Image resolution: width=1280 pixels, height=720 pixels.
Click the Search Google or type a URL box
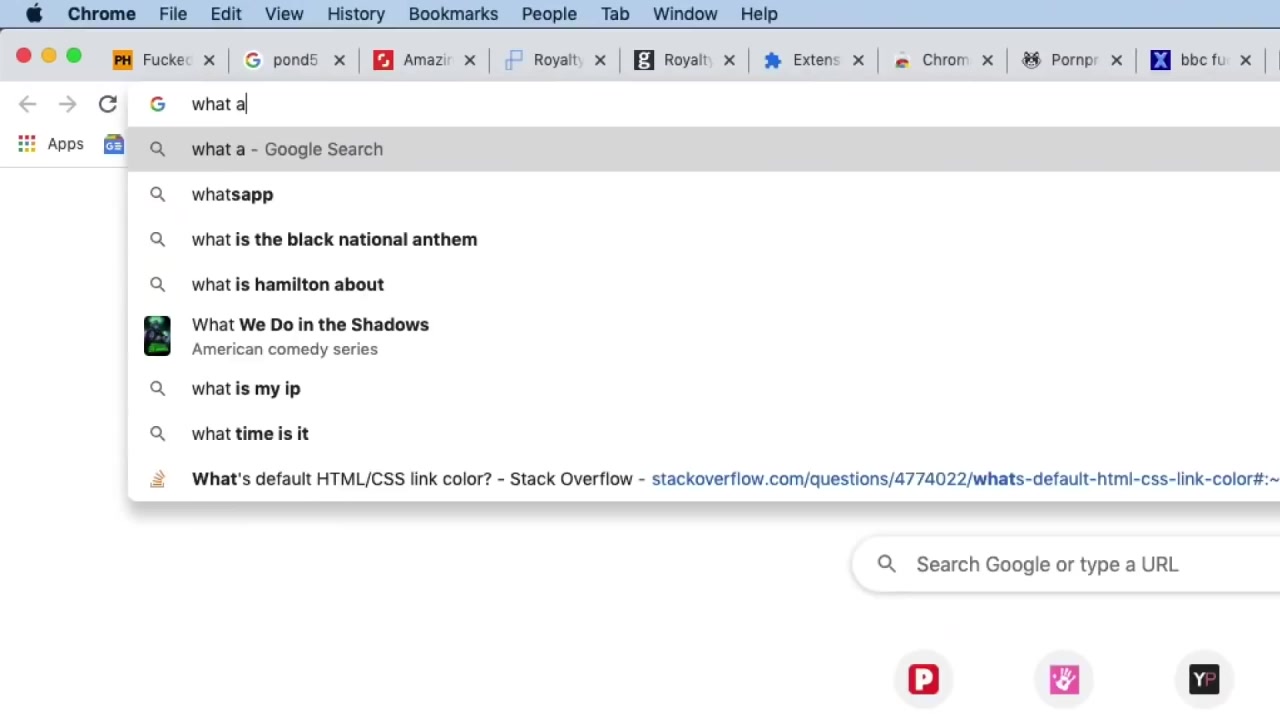coord(1066,564)
